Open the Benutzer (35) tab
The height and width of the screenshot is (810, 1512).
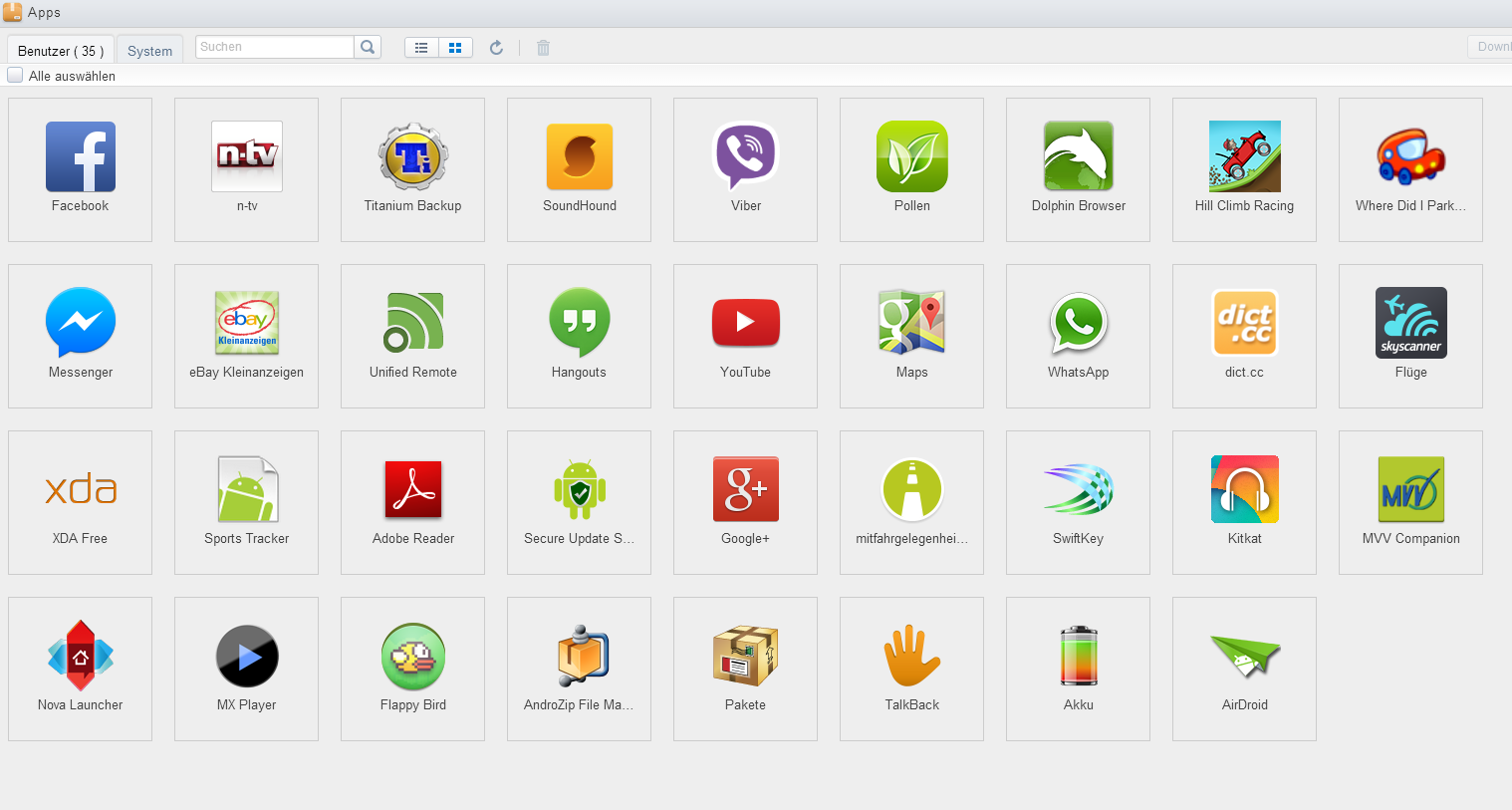(x=60, y=51)
